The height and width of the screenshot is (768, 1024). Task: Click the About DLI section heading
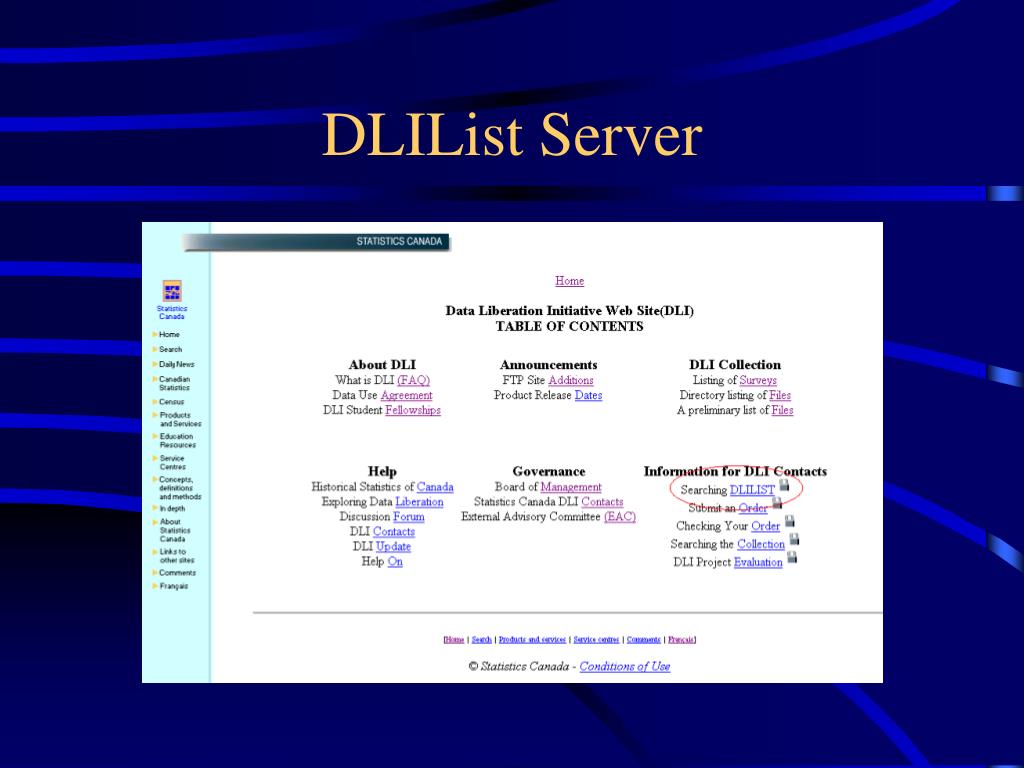[x=382, y=365]
